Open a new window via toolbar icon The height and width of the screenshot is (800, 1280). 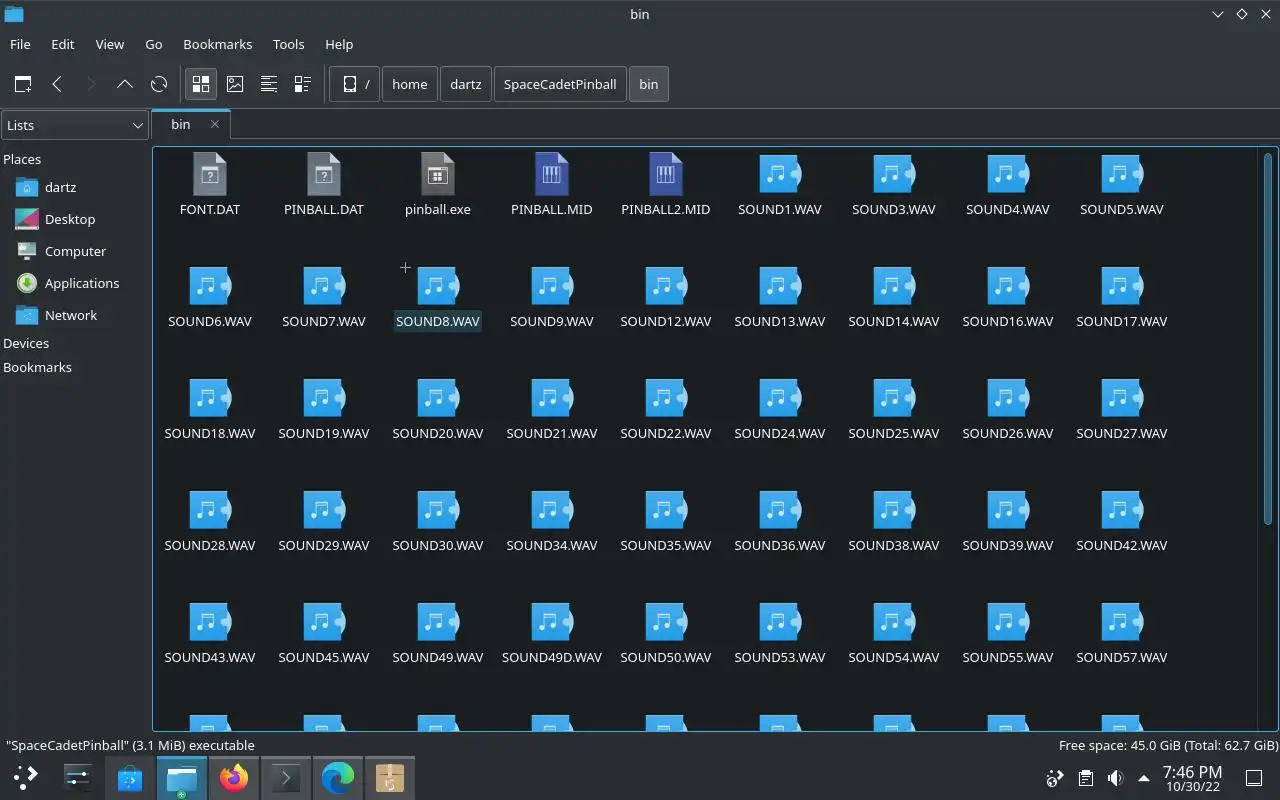(x=23, y=84)
